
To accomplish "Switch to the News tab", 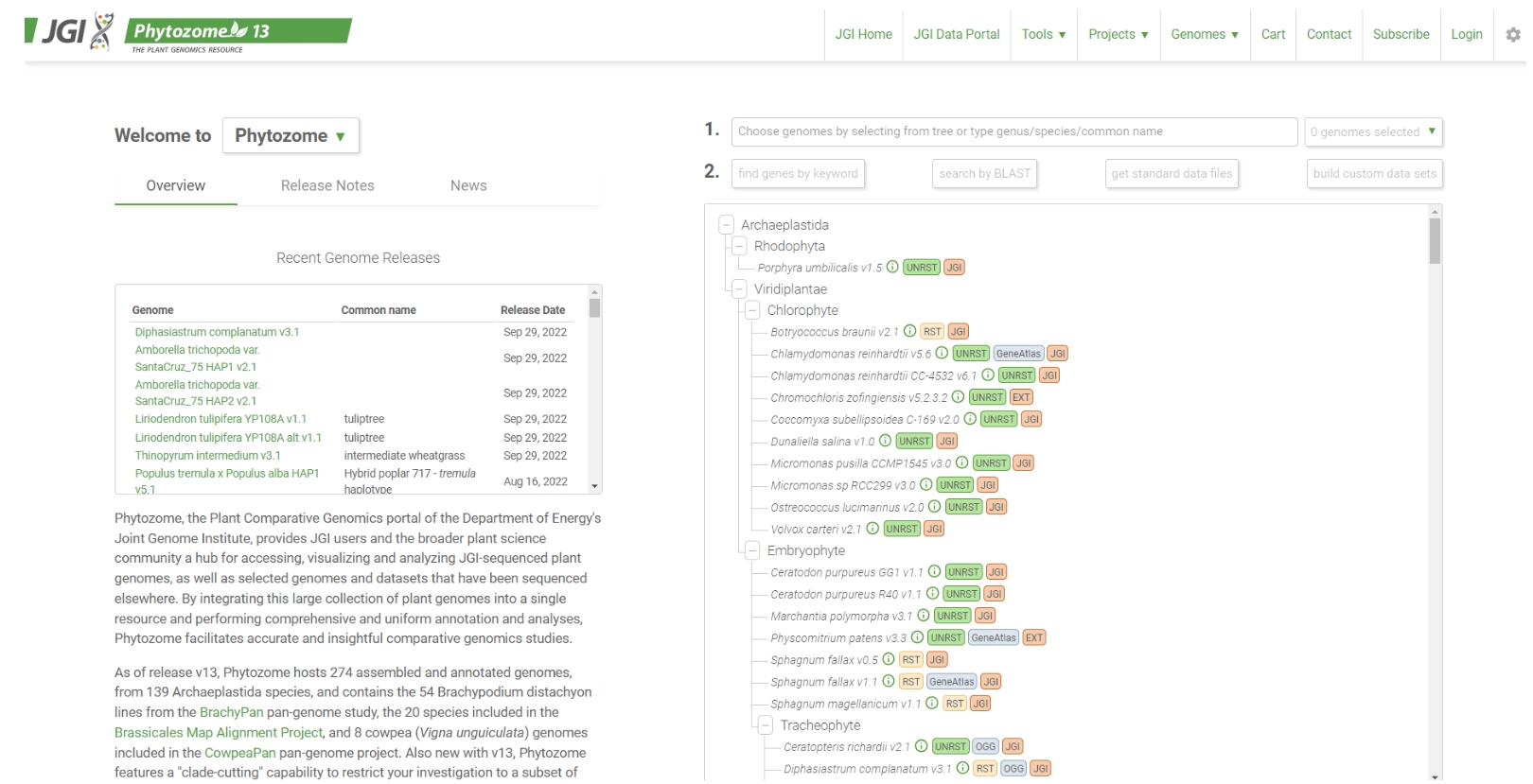I will [x=468, y=185].
